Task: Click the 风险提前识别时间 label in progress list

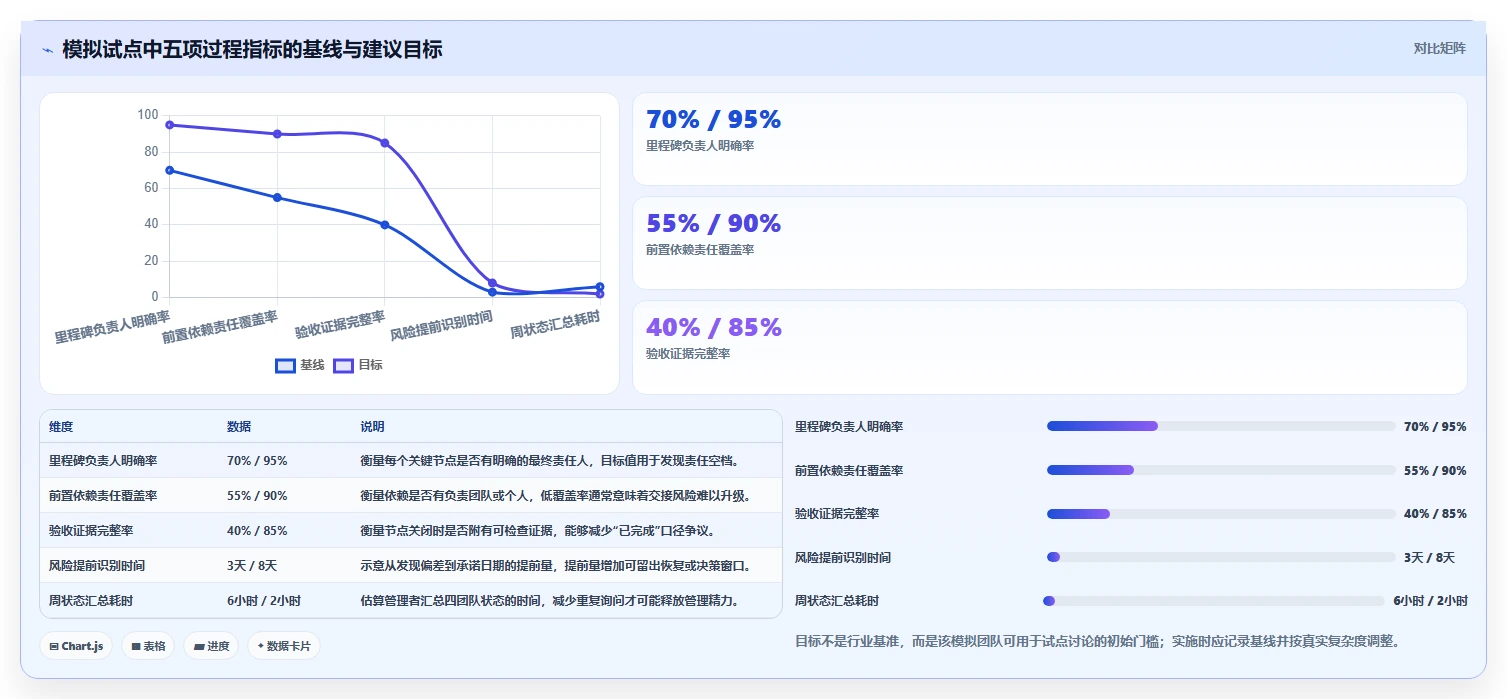Action: point(843,558)
